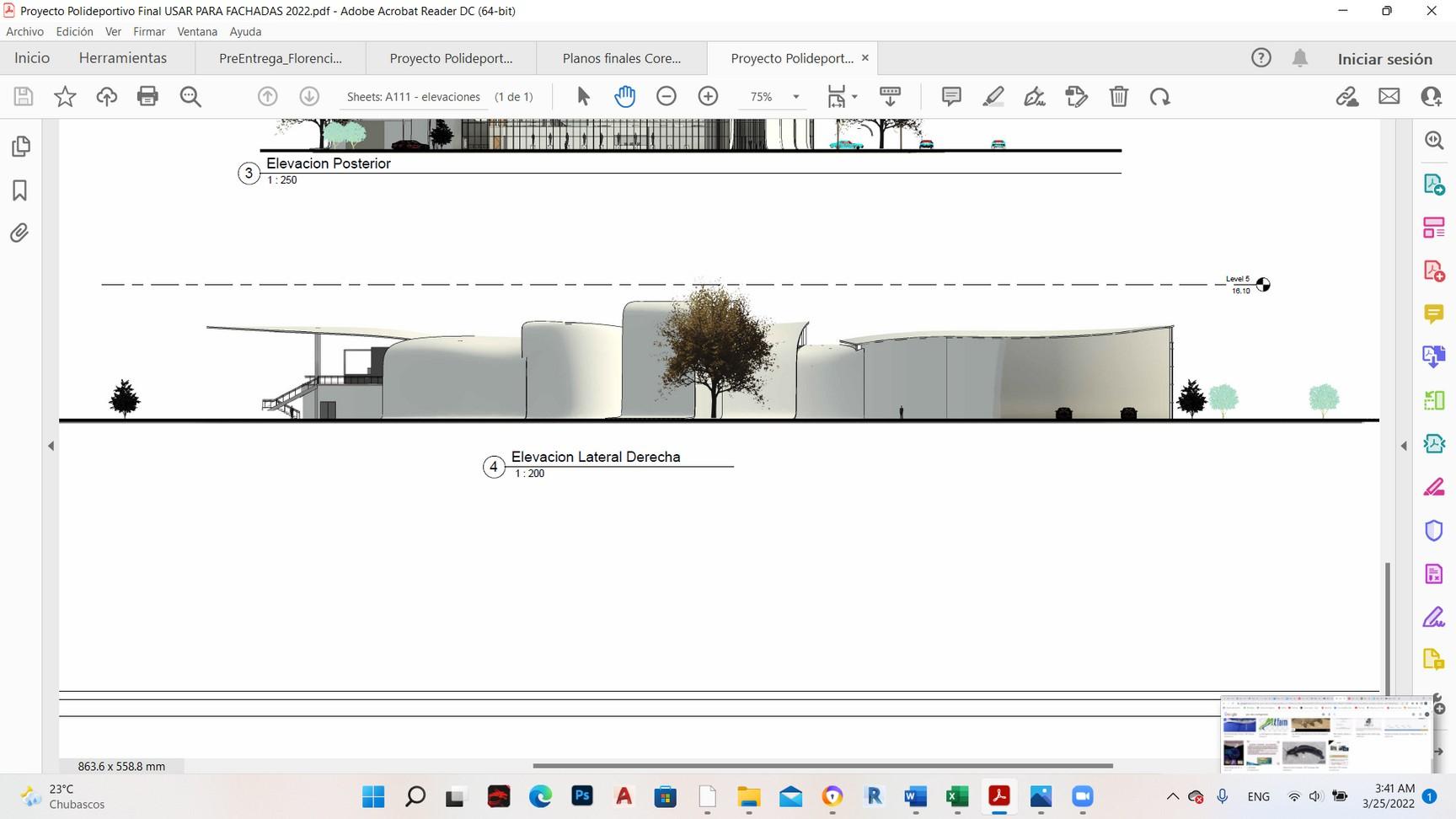Select the highlight text pen tool
The width and height of the screenshot is (1456, 819).
click(993, 97)
